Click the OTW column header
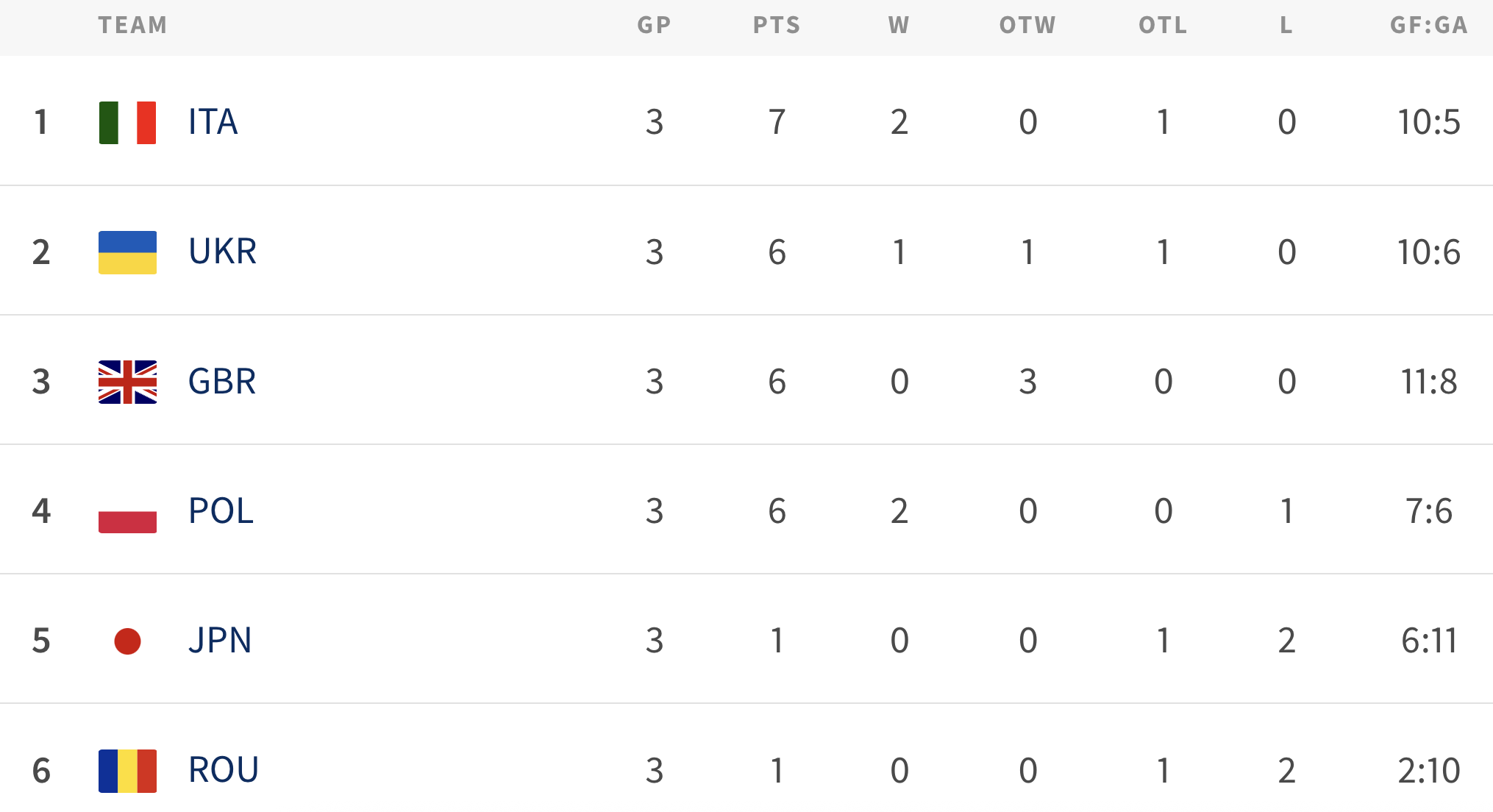The image size is (1493, 812). click(1027, 26)
